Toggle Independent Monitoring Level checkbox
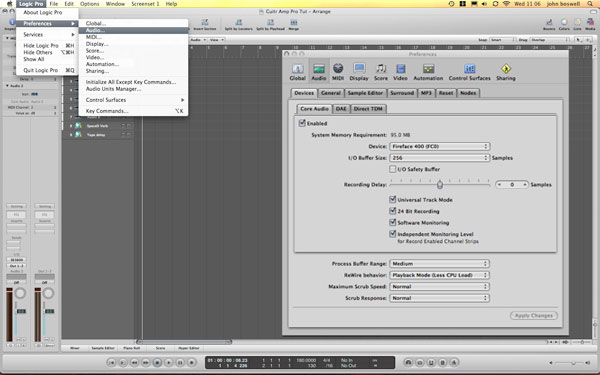 coord(392,234)
